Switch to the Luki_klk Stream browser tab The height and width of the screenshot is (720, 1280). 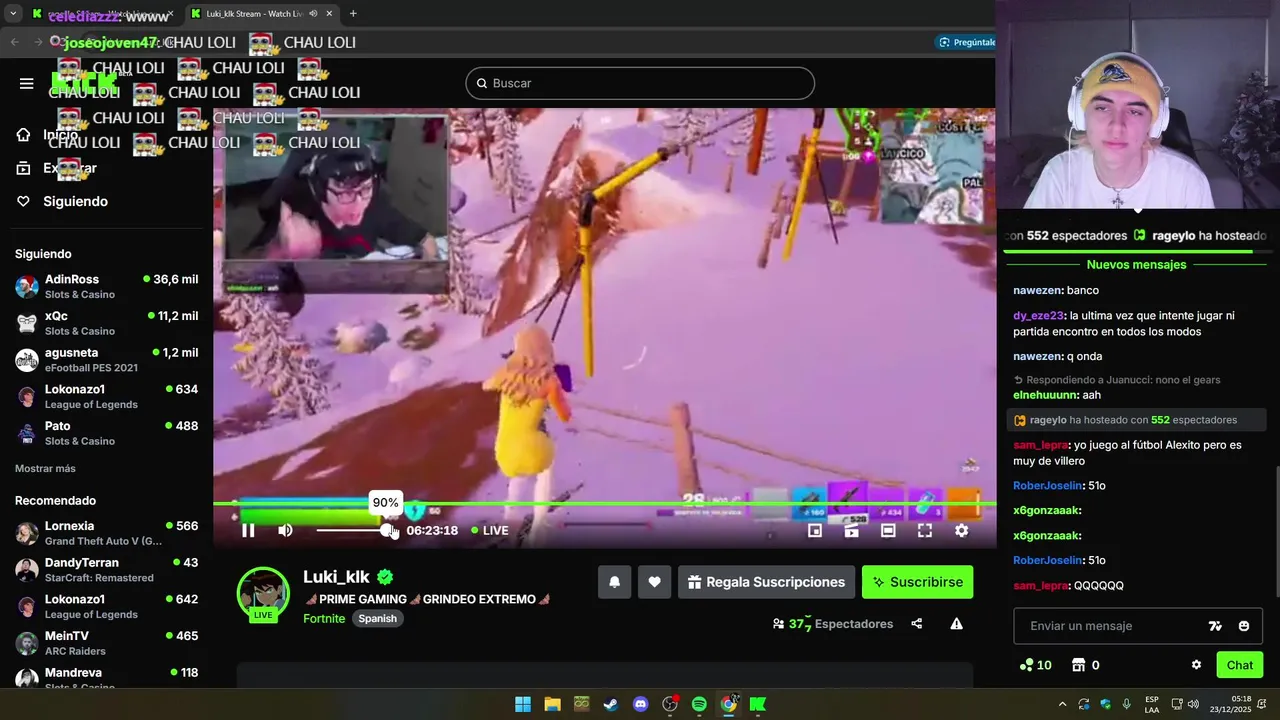click(x=260, y=14)
